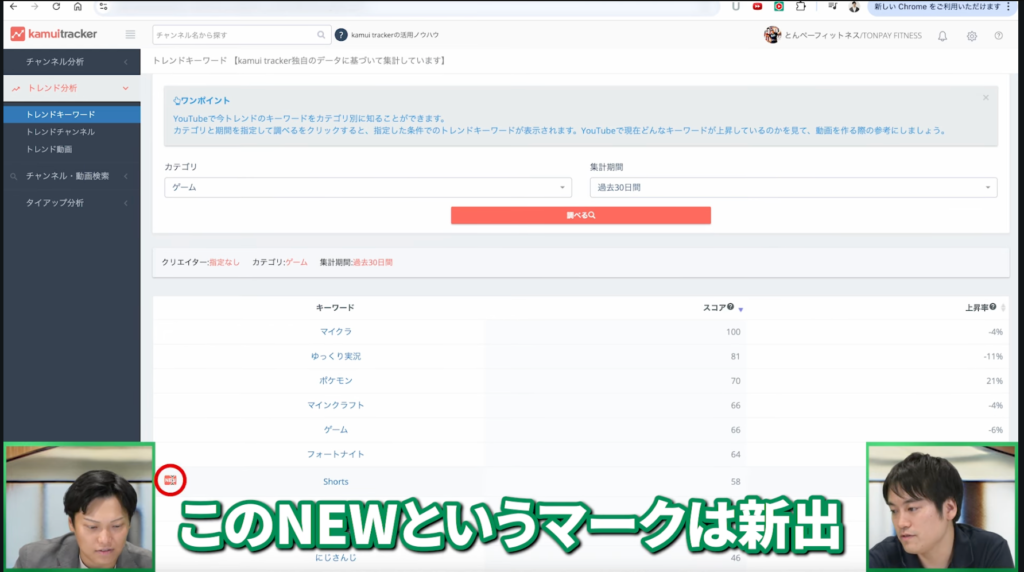Image resolution: width=1024 pixels, height=572 pixels.
Task: Open the ゲーム keyword link in table
Action: point(336,430)
